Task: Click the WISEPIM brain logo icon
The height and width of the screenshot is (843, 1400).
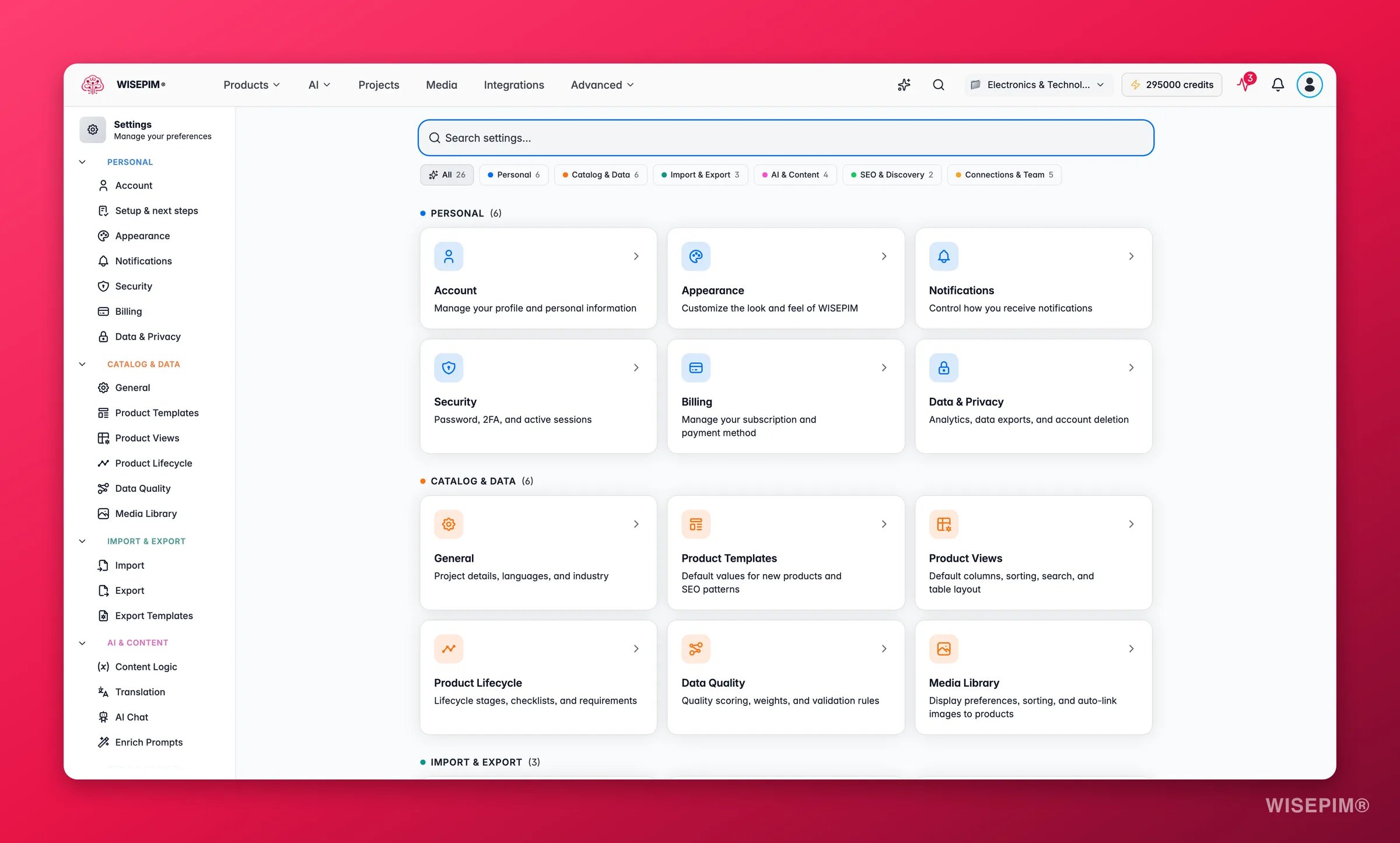Action: [x=93, y=85]
